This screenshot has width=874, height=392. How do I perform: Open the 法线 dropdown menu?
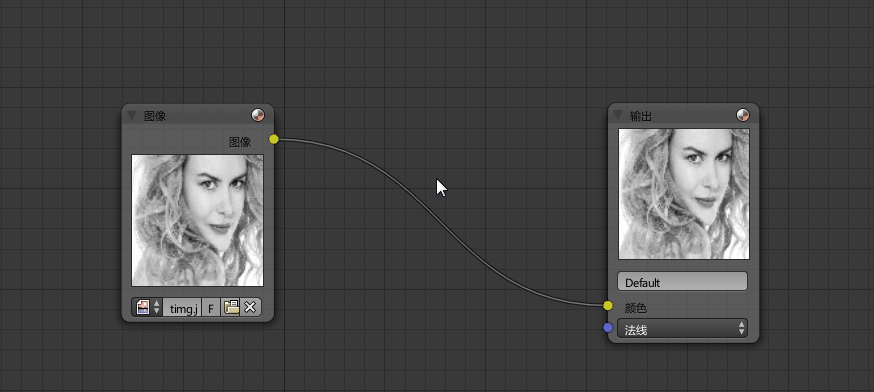682,329
